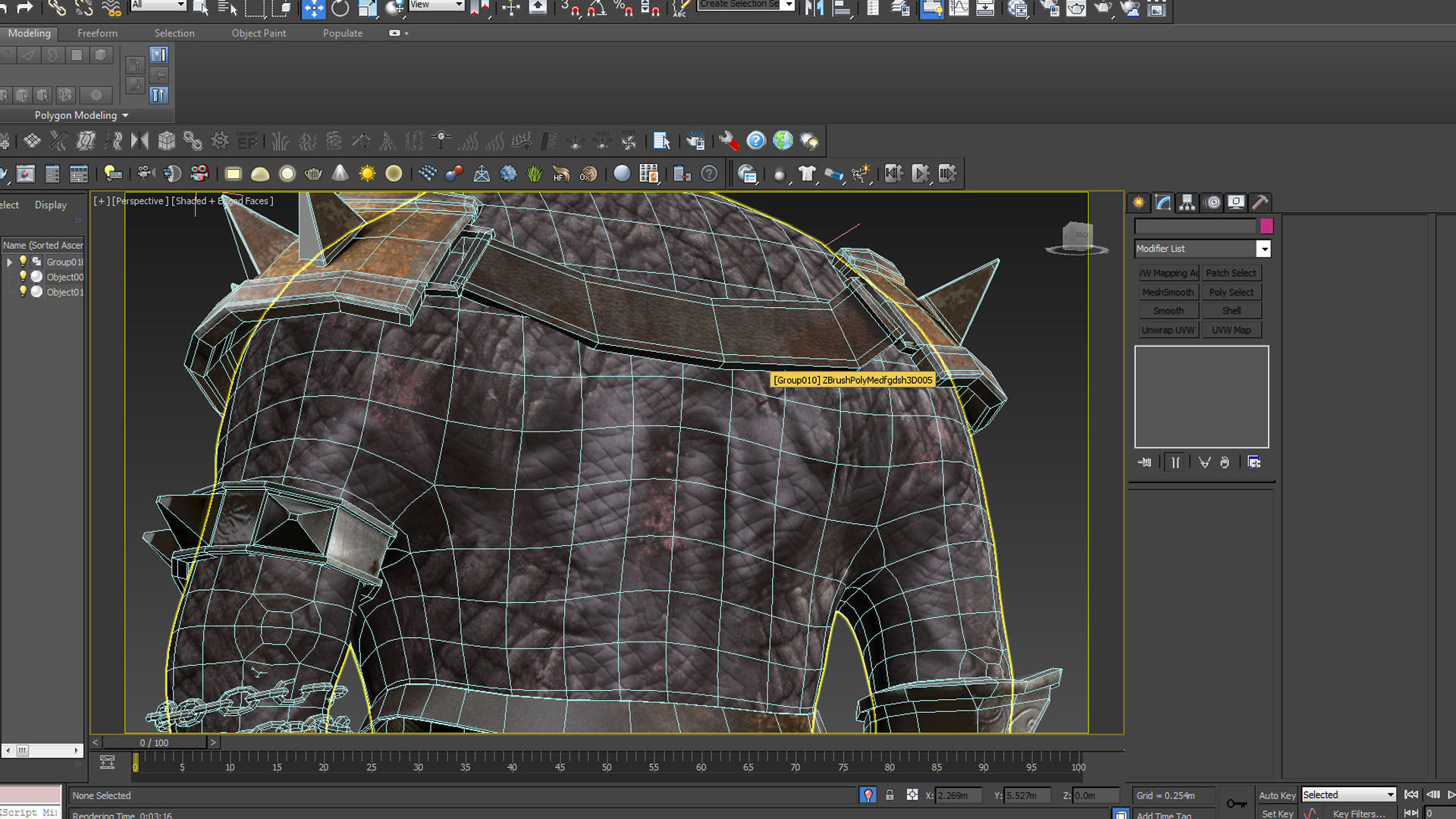Click the Redo arrow icon
This screenshot has height=819, width=1456.
(x=24, y=8)
